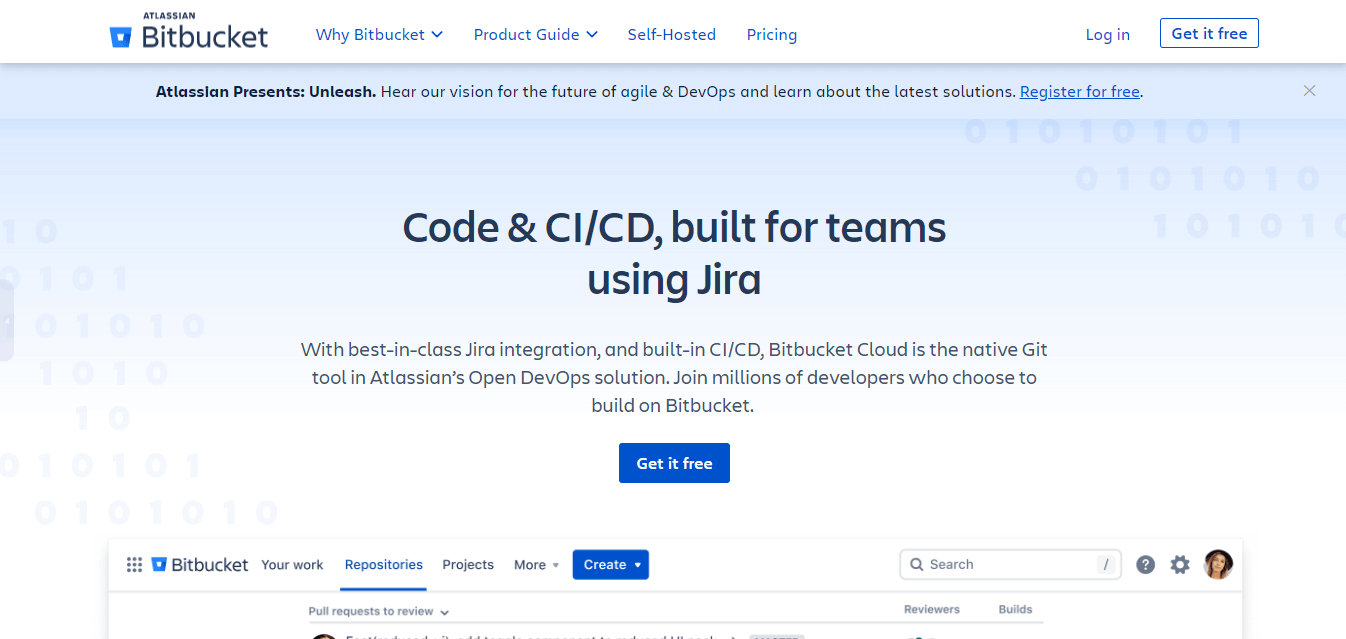Click the Atlassian Bitbucket logo
Screen dimensions: 1346x639
189,33
